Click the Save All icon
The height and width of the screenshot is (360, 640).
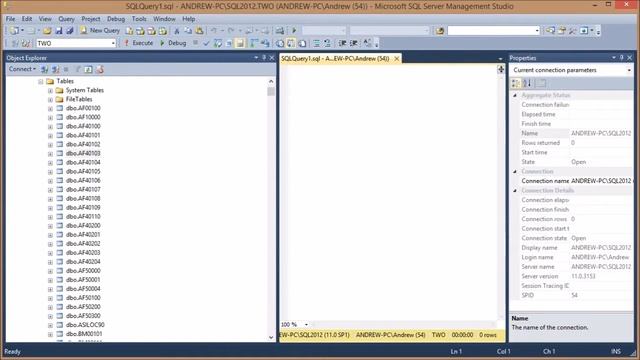click(x=70, y=31)
